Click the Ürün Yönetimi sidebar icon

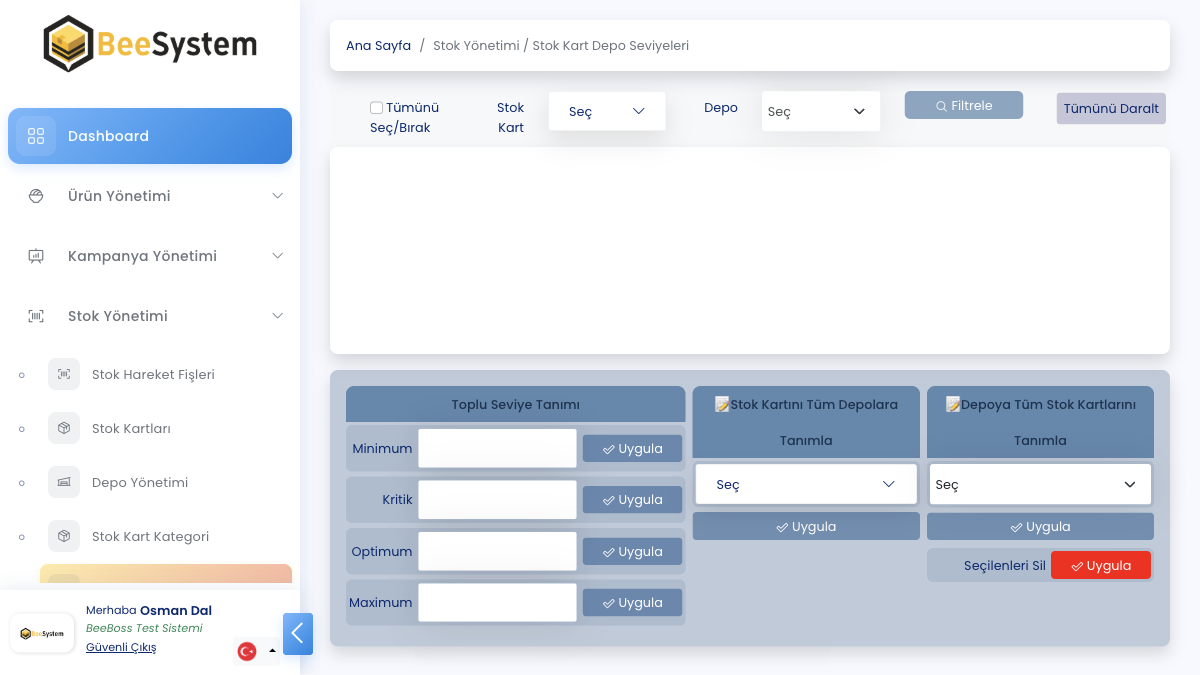click(36, 196)
